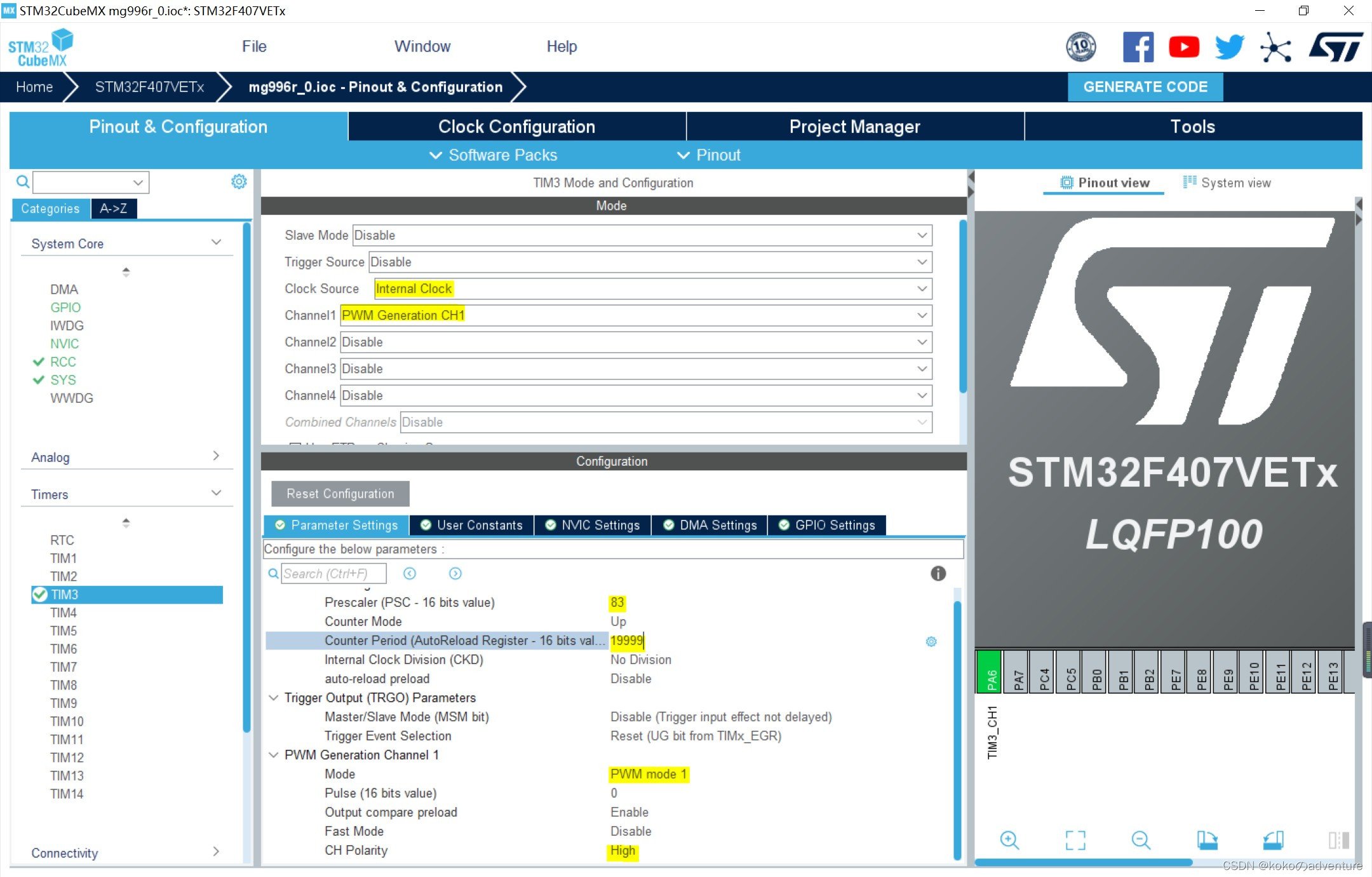The image size is (1372, 877).
Task: Select RCC checked item in System Core
Action: (x=63, y=362)
